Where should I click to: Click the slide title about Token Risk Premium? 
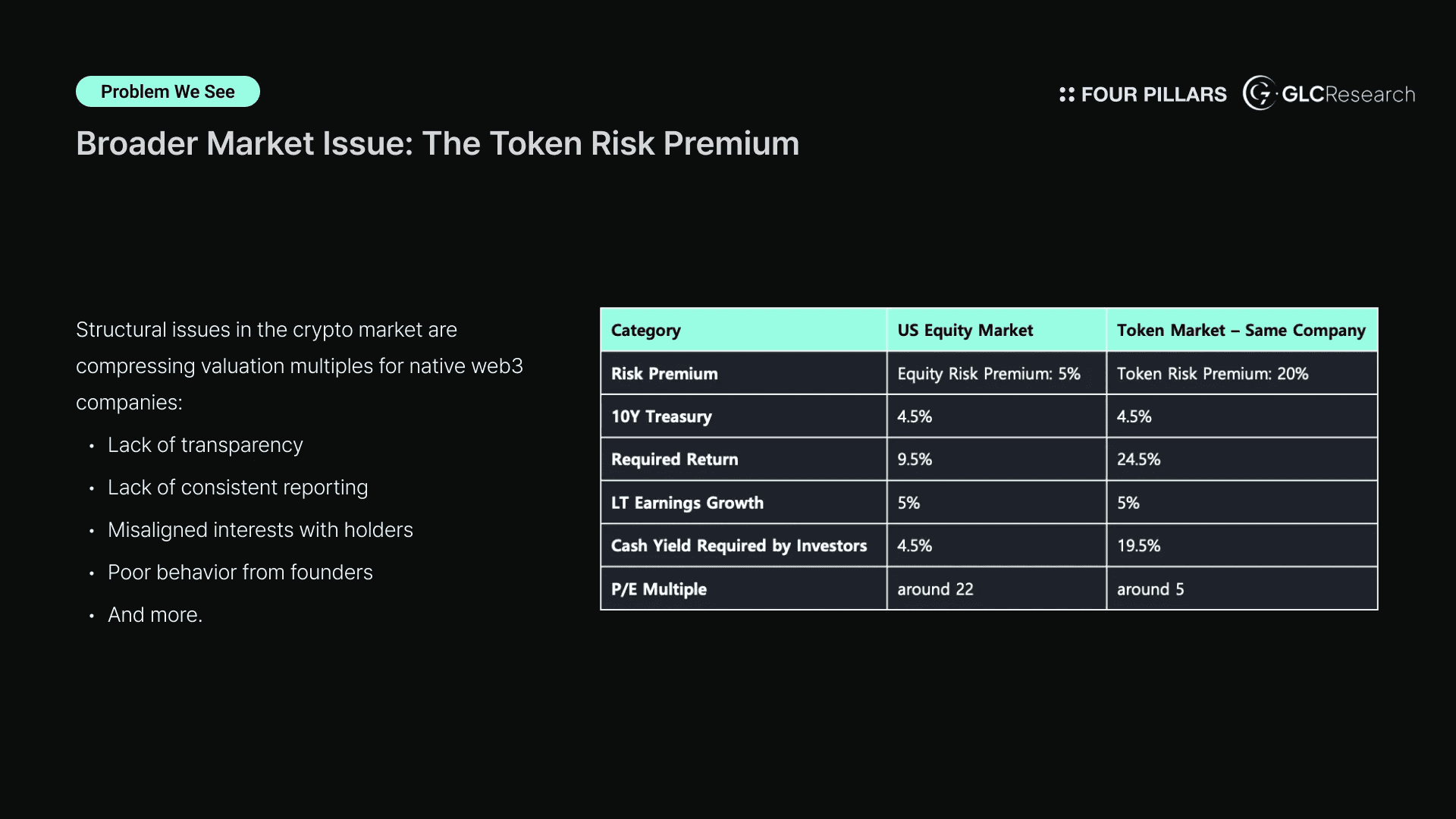(x=438, y=143)
